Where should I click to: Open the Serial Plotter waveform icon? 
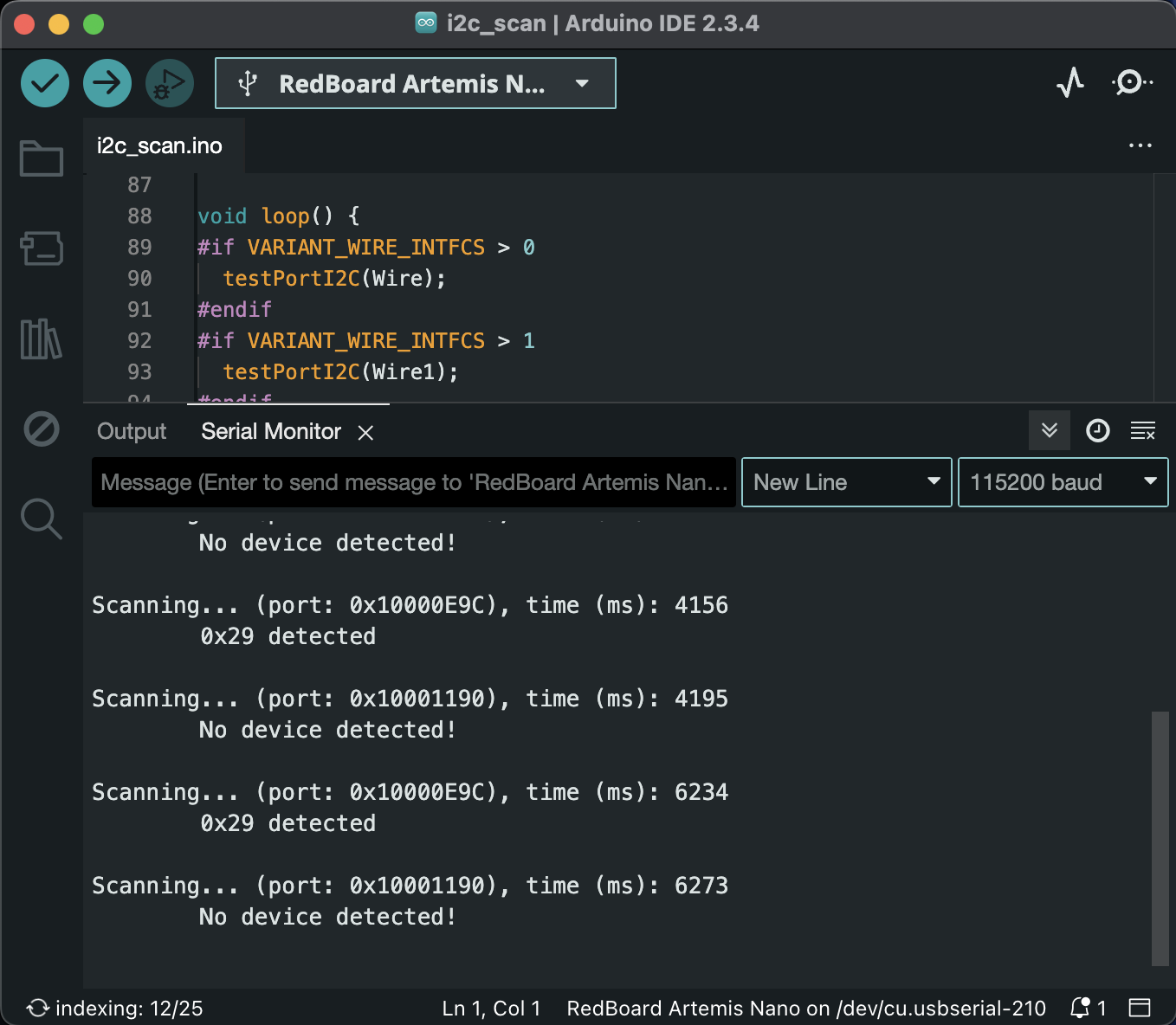coord(1071,83)
